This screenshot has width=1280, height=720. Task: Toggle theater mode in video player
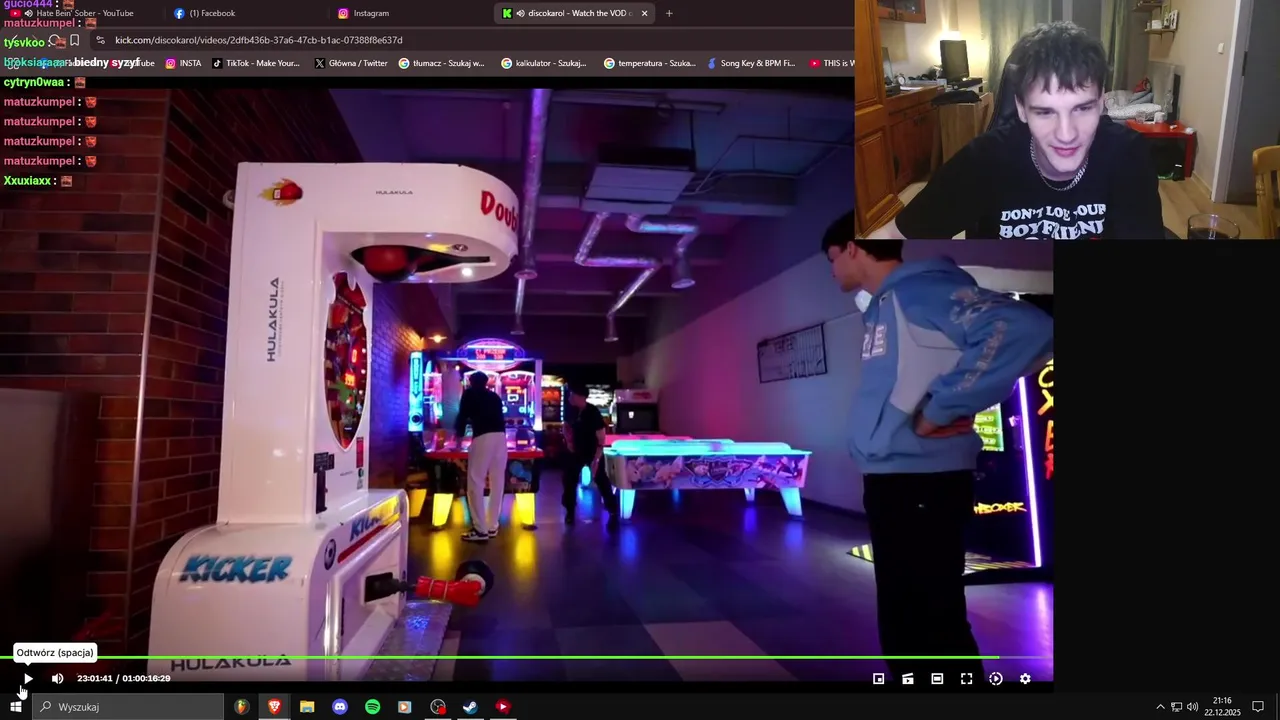pyautogui.click(x=937, y=679)
